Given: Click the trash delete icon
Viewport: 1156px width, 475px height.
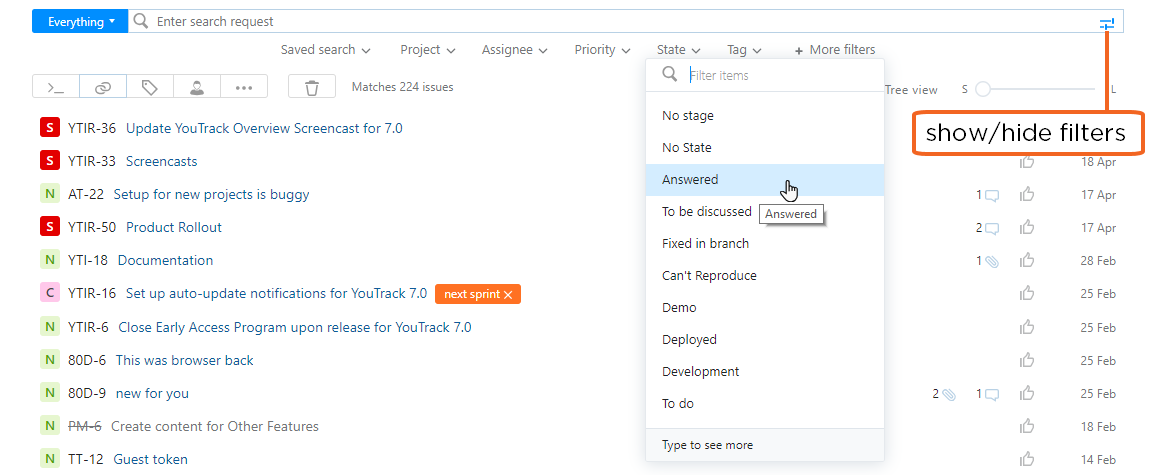Looking at the screenshot, I should click(312, 88).
